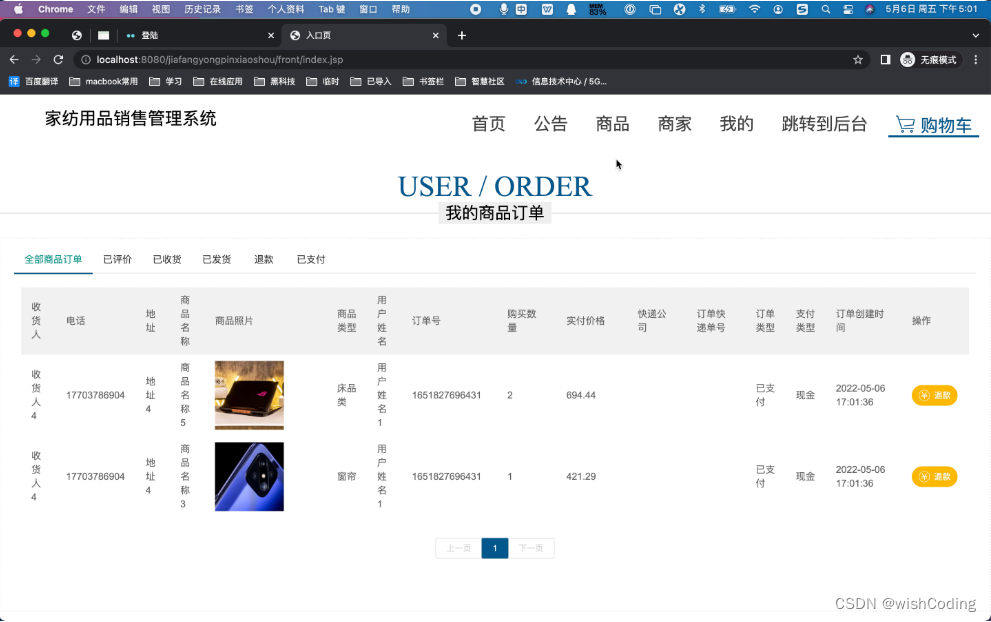Bookmark this page with the star icon
The width and height of the screenshot is (991, 622).
click(857, 59)
